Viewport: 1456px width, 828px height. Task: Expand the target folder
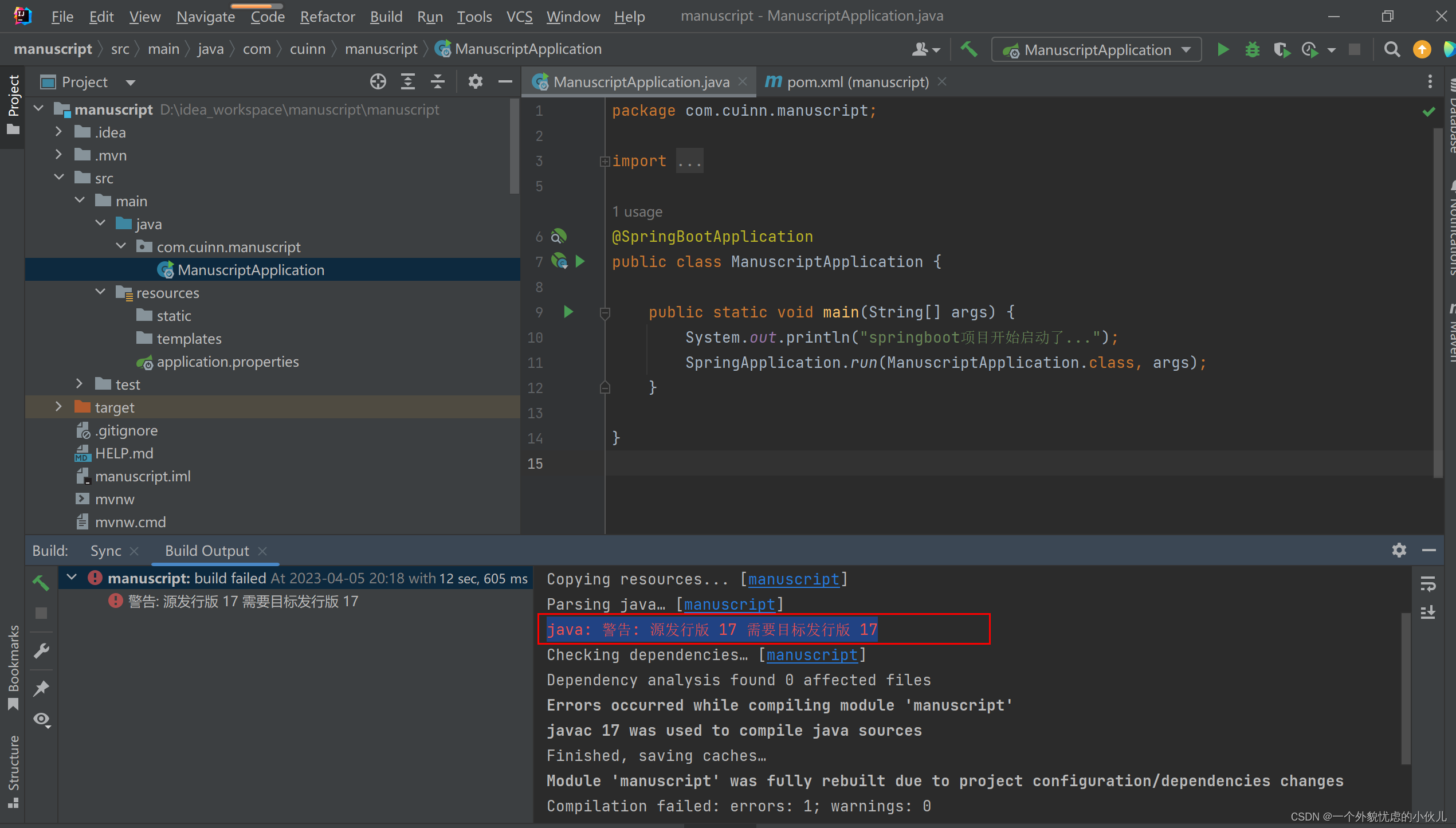[x=58, y=407]
